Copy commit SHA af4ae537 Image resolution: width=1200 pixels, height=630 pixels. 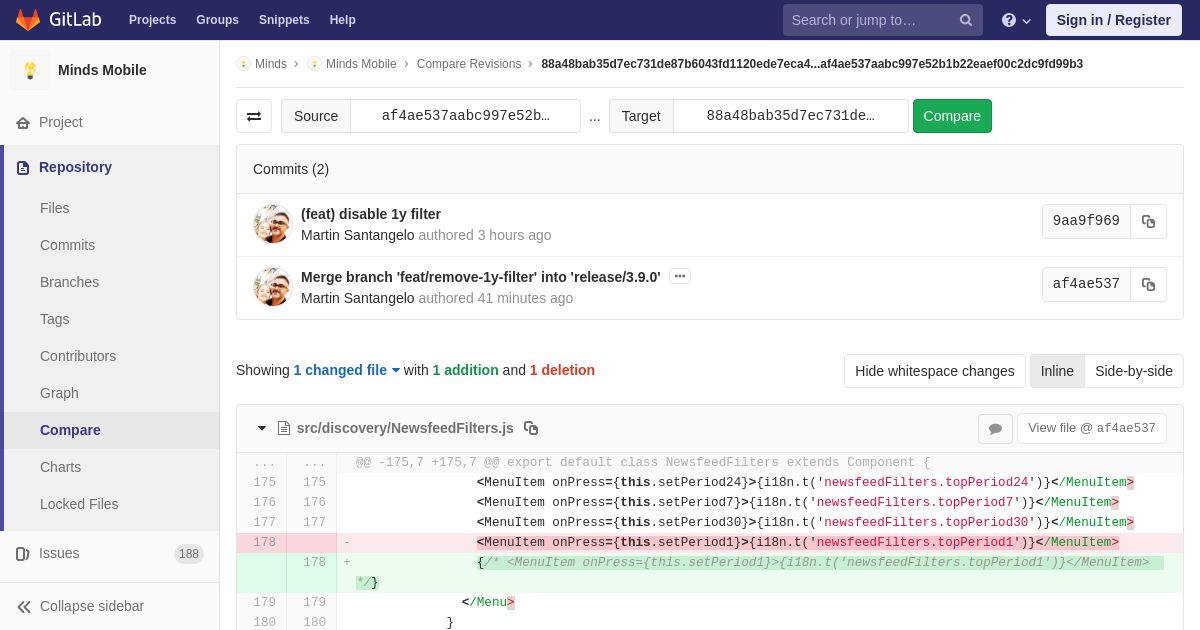coord(1148,285)
